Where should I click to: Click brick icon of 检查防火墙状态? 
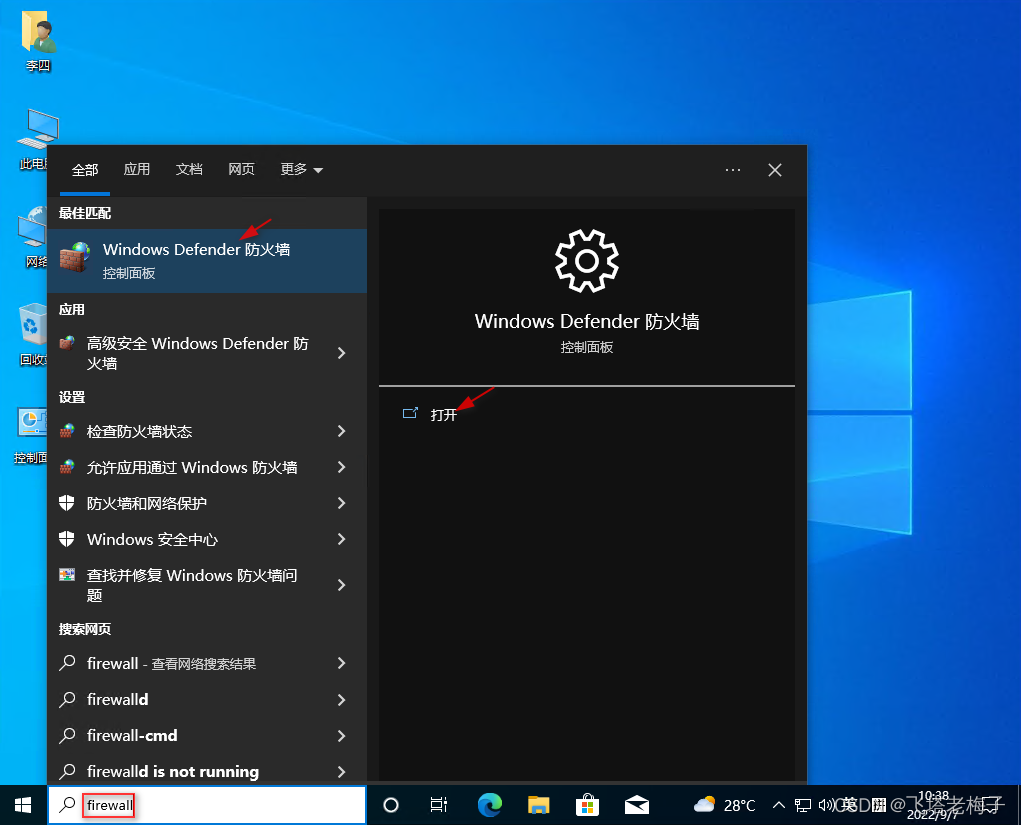[x=67, y=430]
